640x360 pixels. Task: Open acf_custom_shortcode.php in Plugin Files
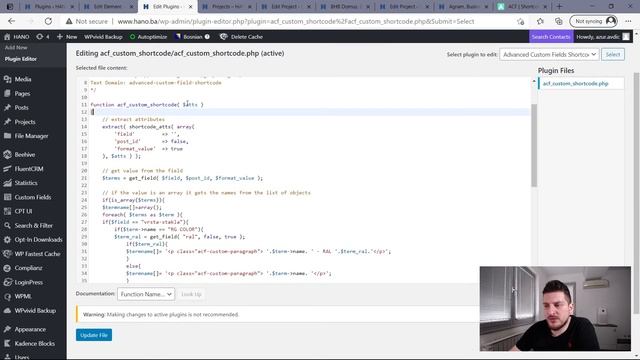pos(576,84)
